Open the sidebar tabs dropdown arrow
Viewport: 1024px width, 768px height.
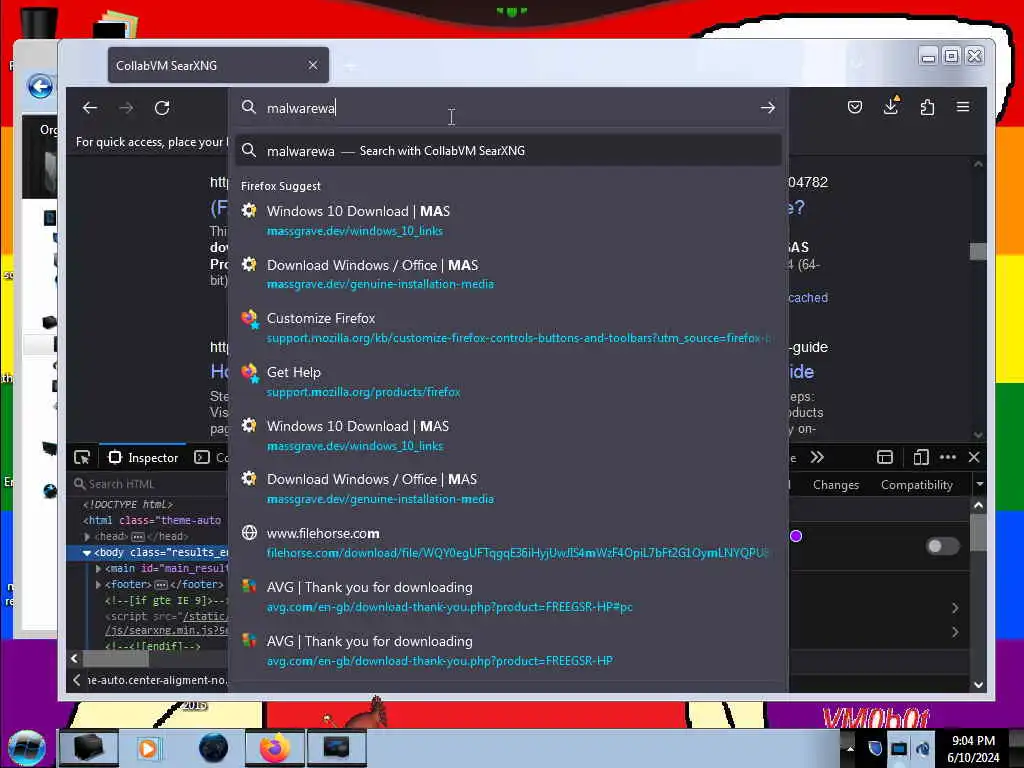(979, 484)
